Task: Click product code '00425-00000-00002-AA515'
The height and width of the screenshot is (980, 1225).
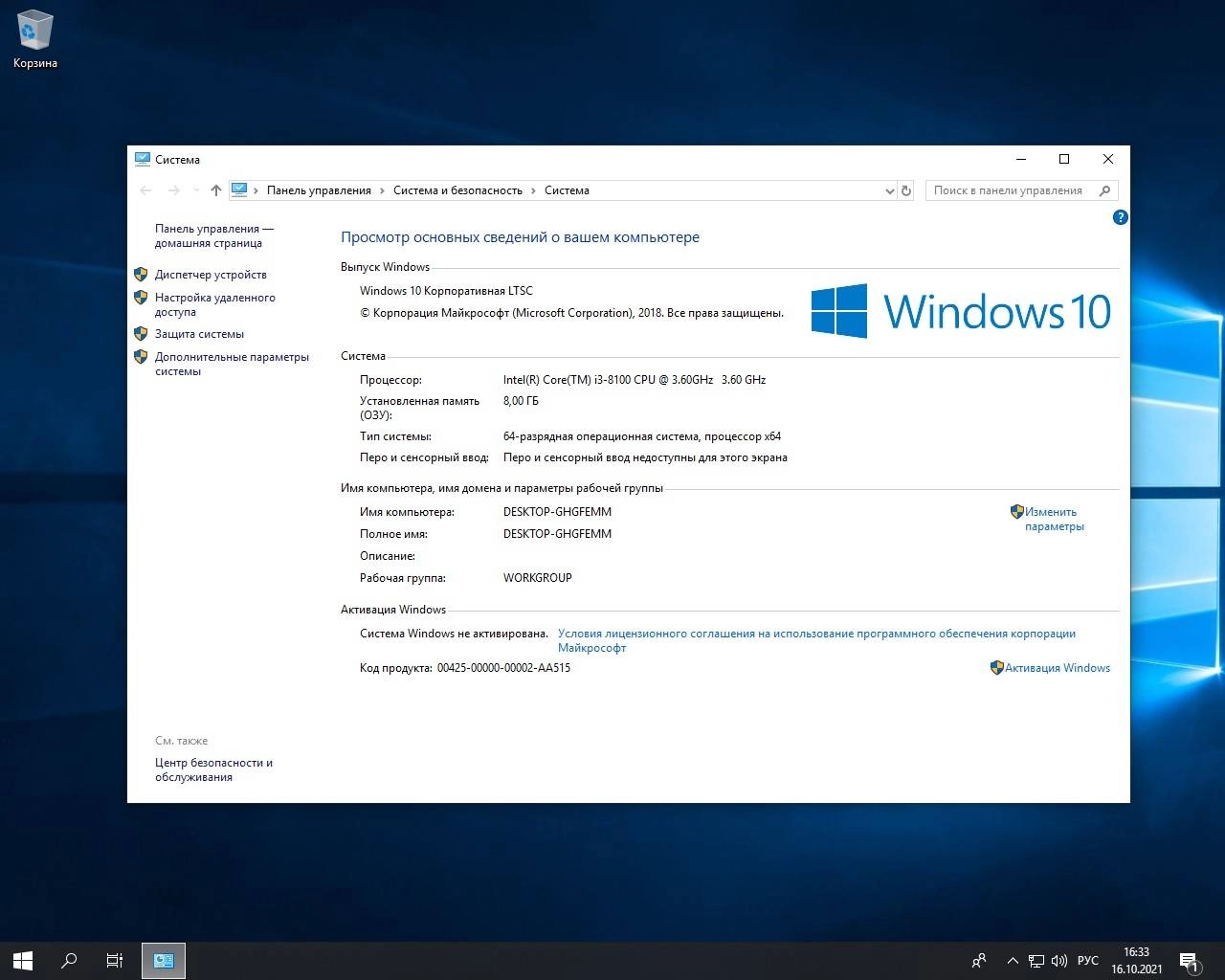Action: (x=503, y=668)
